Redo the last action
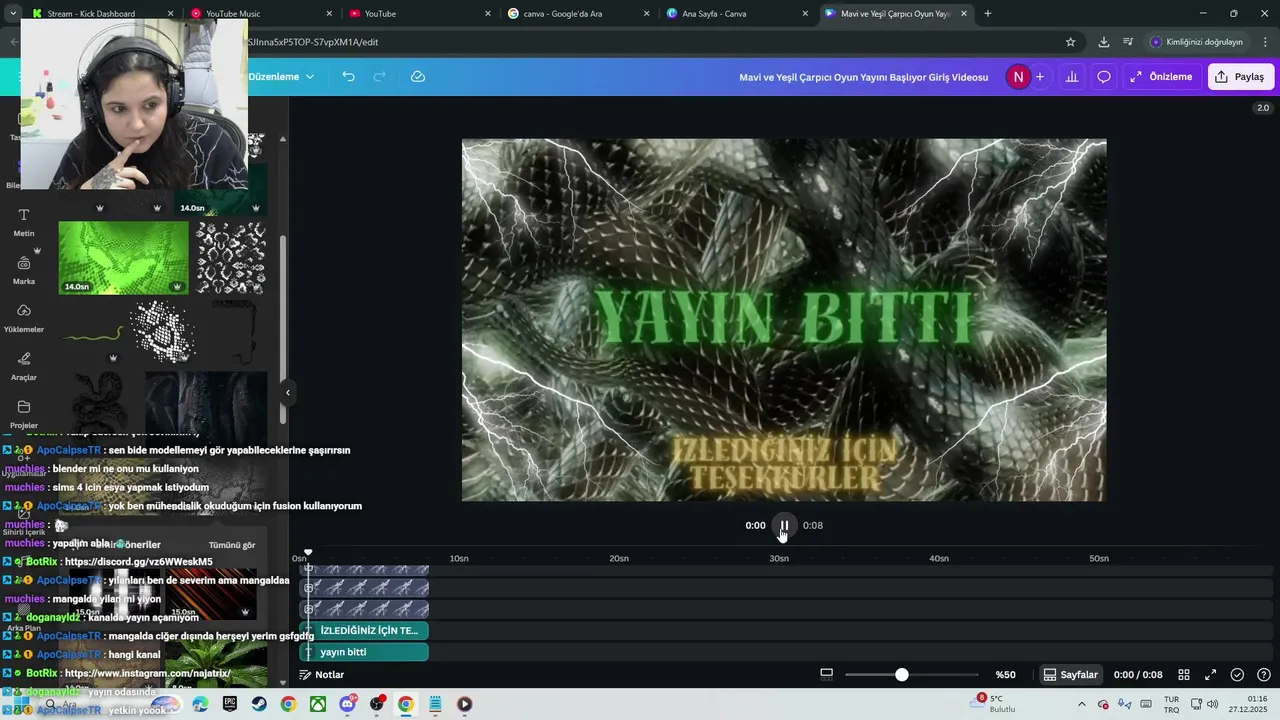1280x720 pixels. pyautogui.click(x=379, y=77)
